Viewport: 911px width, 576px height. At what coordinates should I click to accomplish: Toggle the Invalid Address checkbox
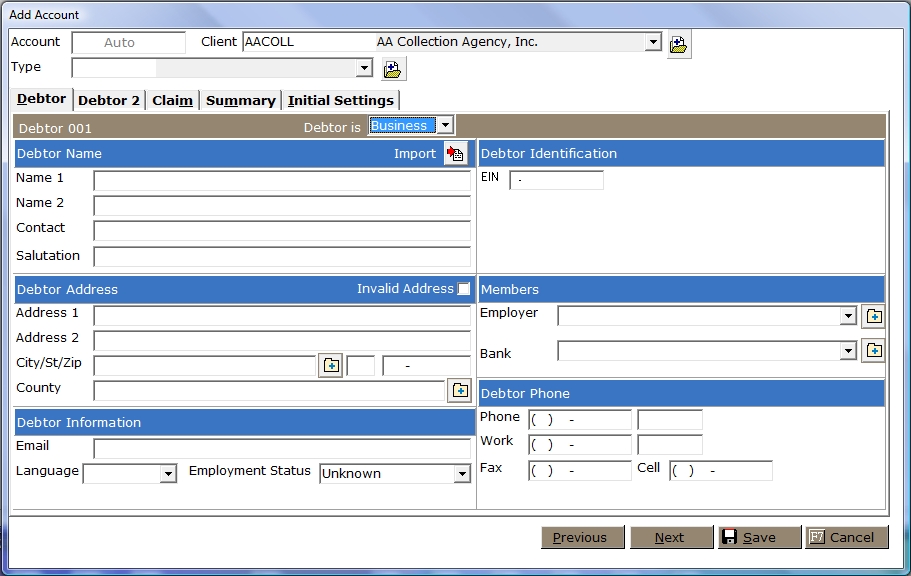coord(463,289)
